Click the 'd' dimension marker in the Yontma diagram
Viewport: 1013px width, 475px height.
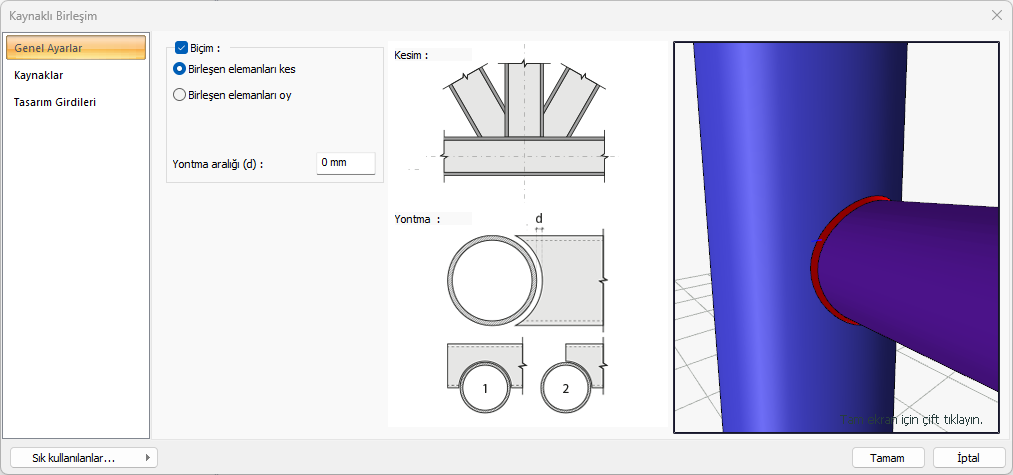(x=539, y=220)
